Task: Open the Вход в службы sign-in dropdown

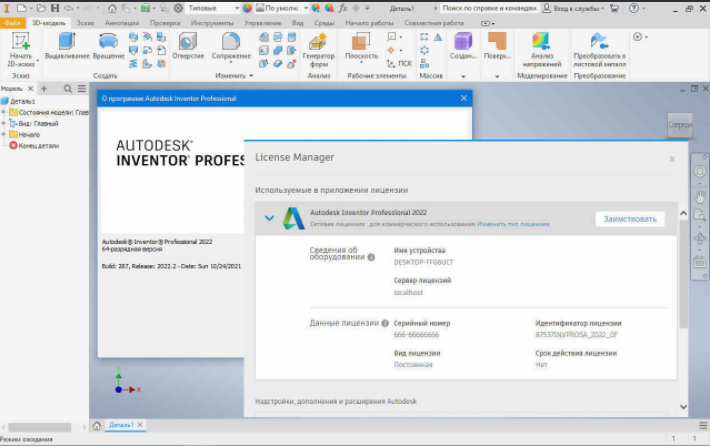Action: (574, 8)
